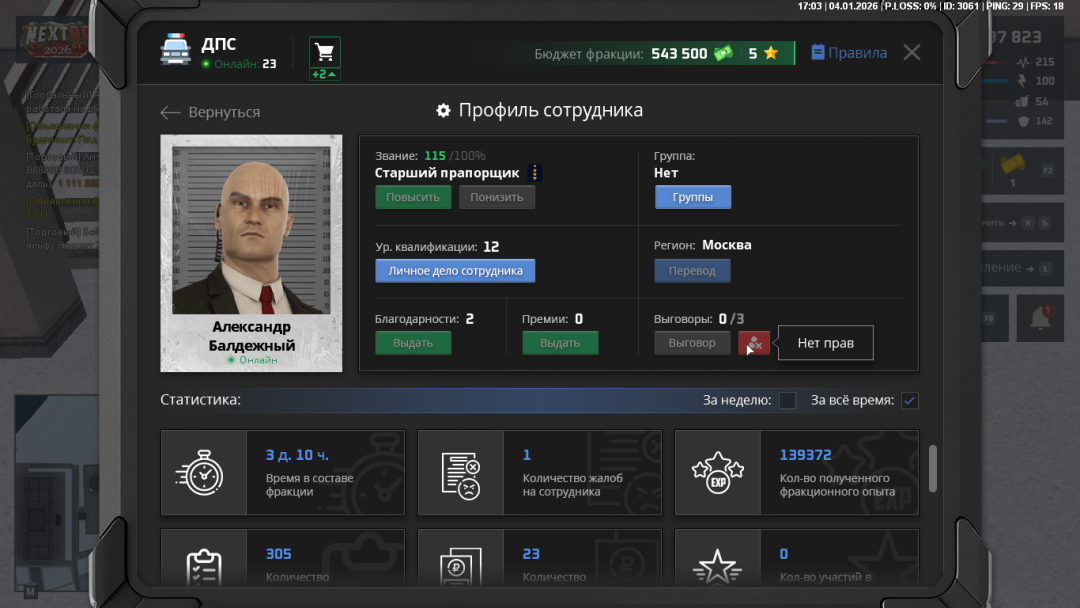The width and height of the screenshot is (1080, 608).
Task: Click the clipboard icon in statistics
Action: coord(204,565)
